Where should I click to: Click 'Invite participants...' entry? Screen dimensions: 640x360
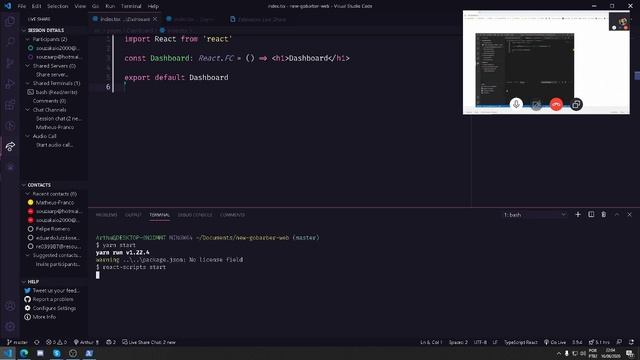click(58, 264)
